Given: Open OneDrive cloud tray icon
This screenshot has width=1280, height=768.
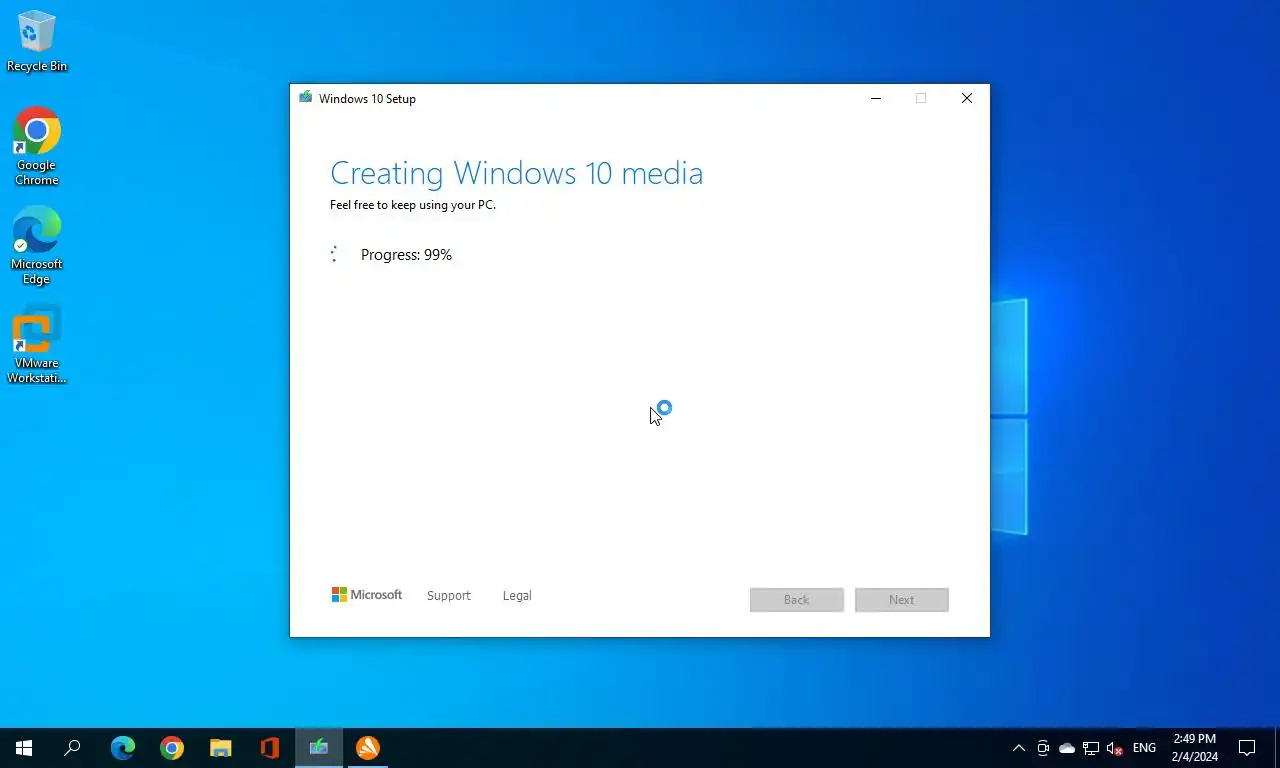Looking at the screenshot, I should [x=1067, y=748].
